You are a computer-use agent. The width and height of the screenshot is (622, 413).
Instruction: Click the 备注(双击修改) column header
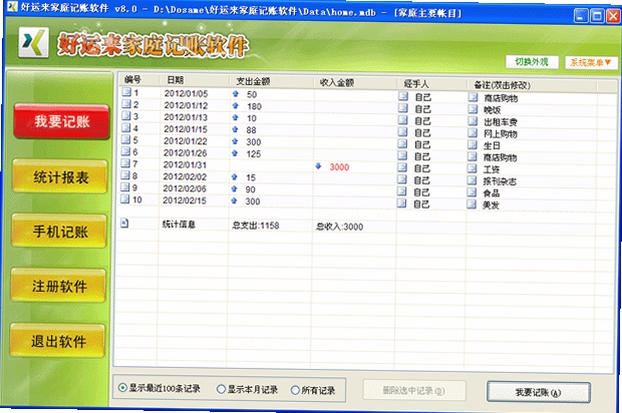point(502,85)
